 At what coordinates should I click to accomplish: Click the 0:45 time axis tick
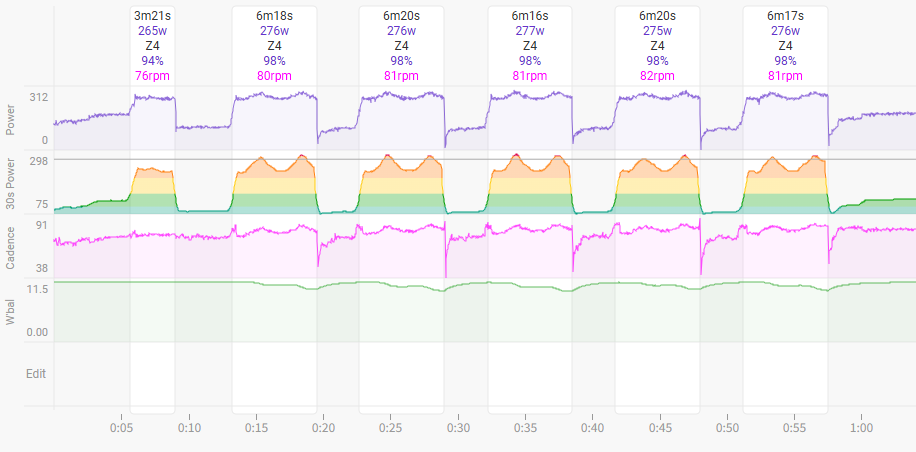coord(660,428)
